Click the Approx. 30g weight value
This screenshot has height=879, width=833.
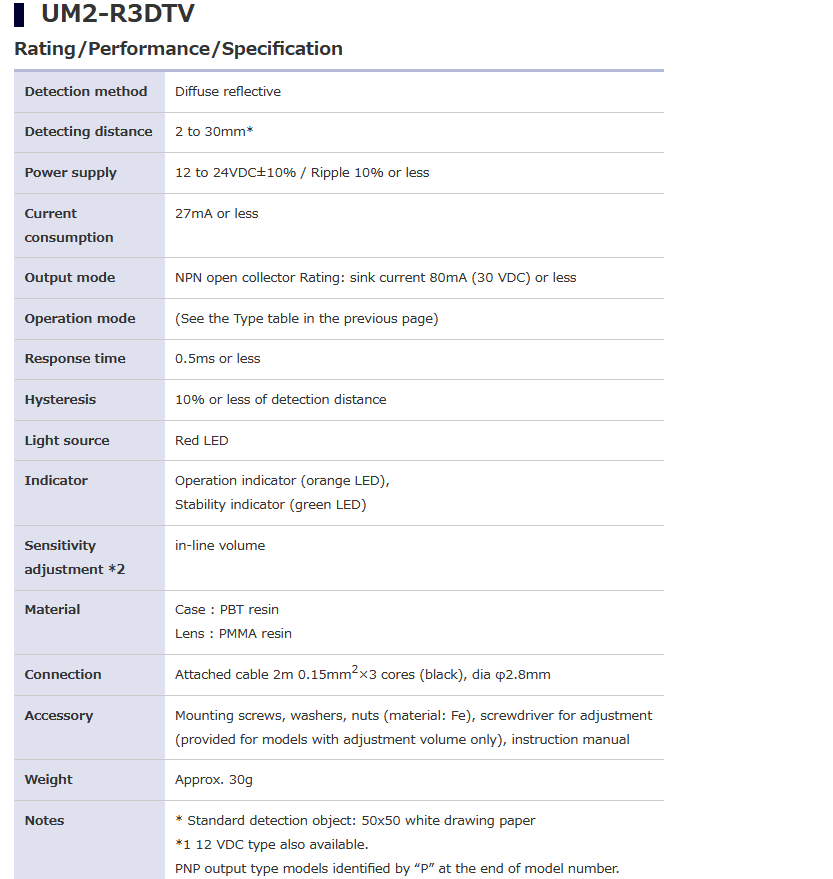214,779
